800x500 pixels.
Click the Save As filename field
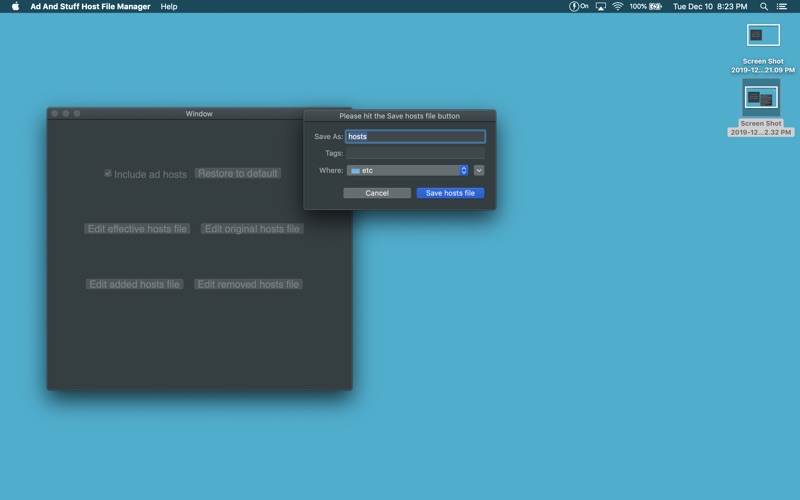pyautogui.click(x=415, y=136)
